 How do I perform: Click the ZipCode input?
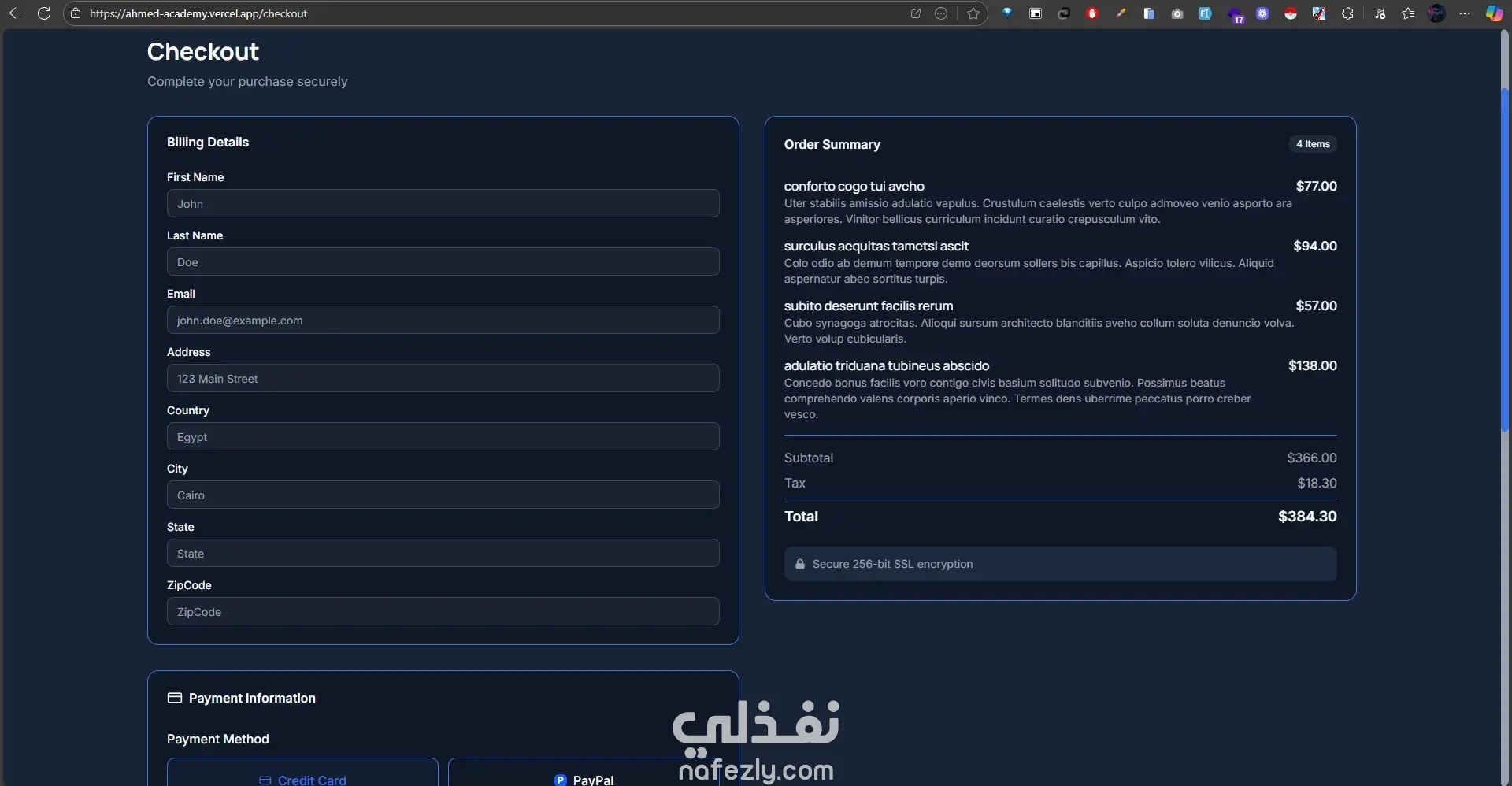click(443, 611)
